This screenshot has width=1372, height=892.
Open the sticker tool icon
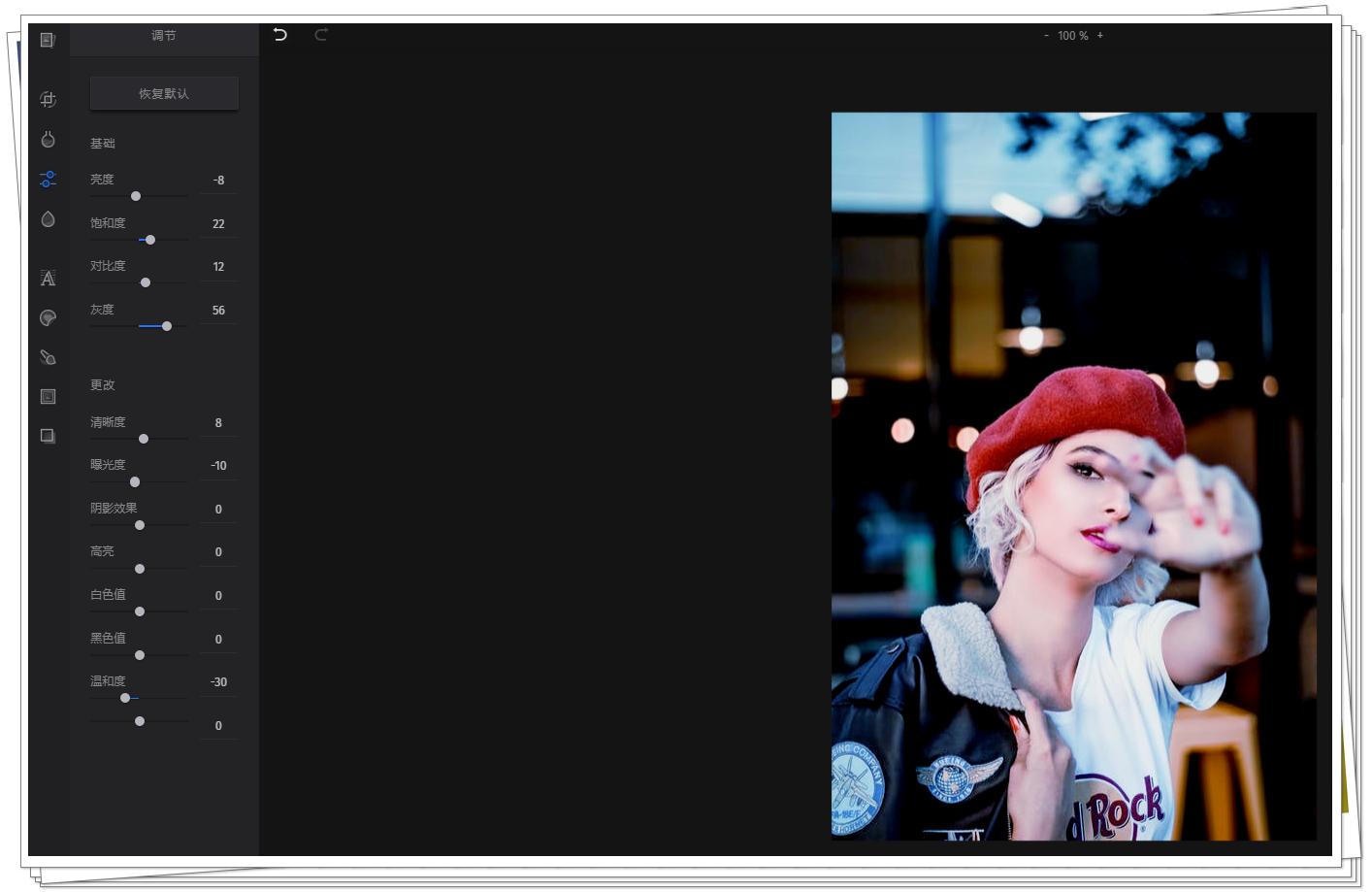coord(48,318)
